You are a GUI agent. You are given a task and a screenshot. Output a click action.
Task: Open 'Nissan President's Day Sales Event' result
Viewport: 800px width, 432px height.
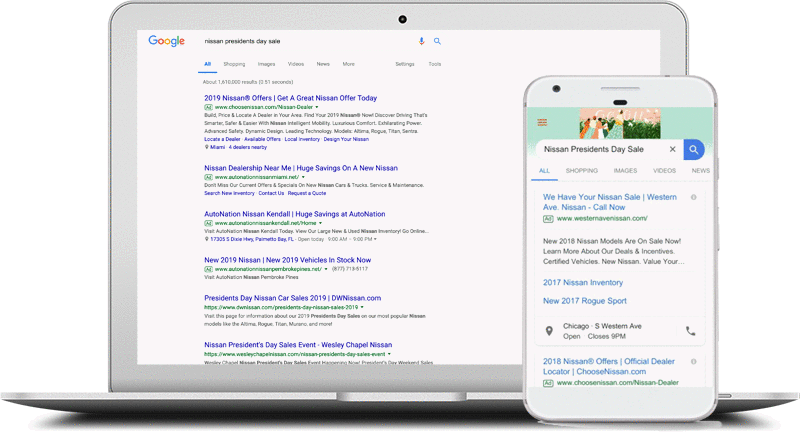pyautogui.click(x=298, y=345)
